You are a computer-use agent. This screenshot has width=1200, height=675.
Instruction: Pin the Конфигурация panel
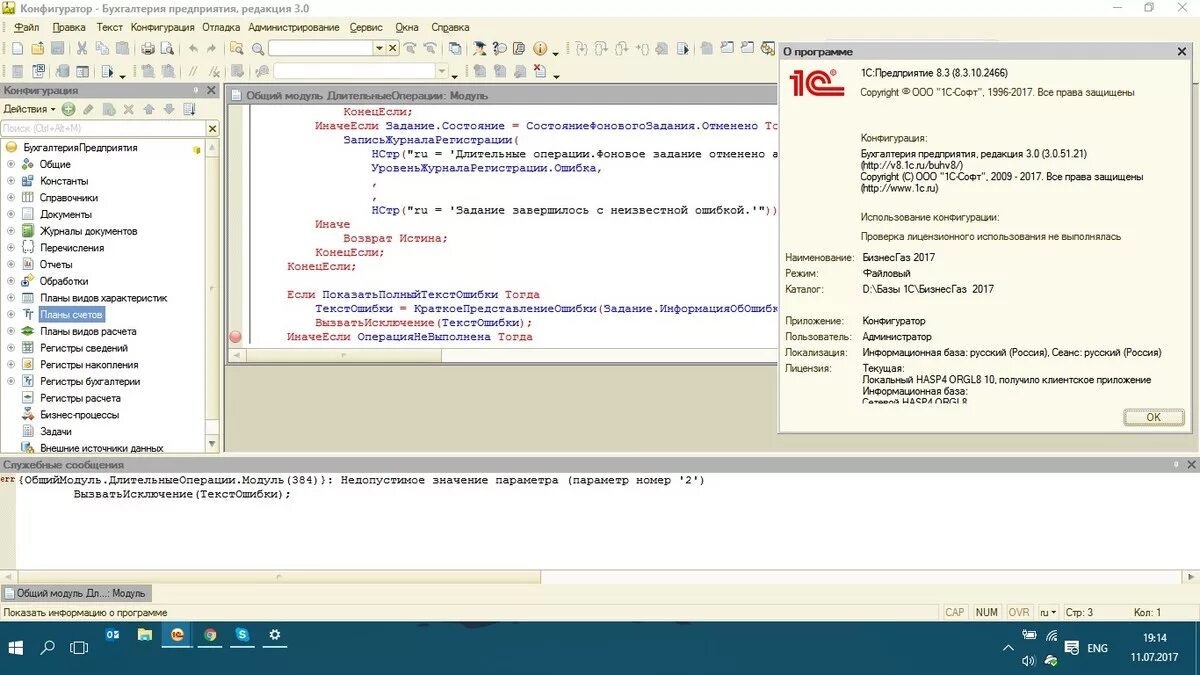(198, 90)
